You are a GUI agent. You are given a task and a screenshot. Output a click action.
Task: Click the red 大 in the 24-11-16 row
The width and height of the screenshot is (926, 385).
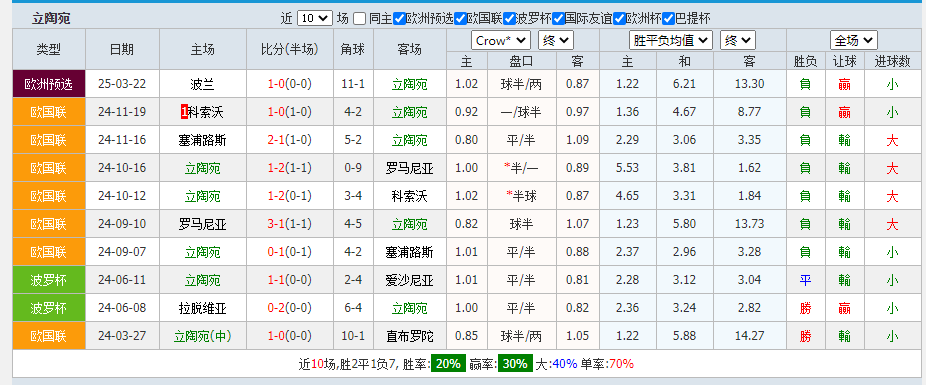coord(892,140)
